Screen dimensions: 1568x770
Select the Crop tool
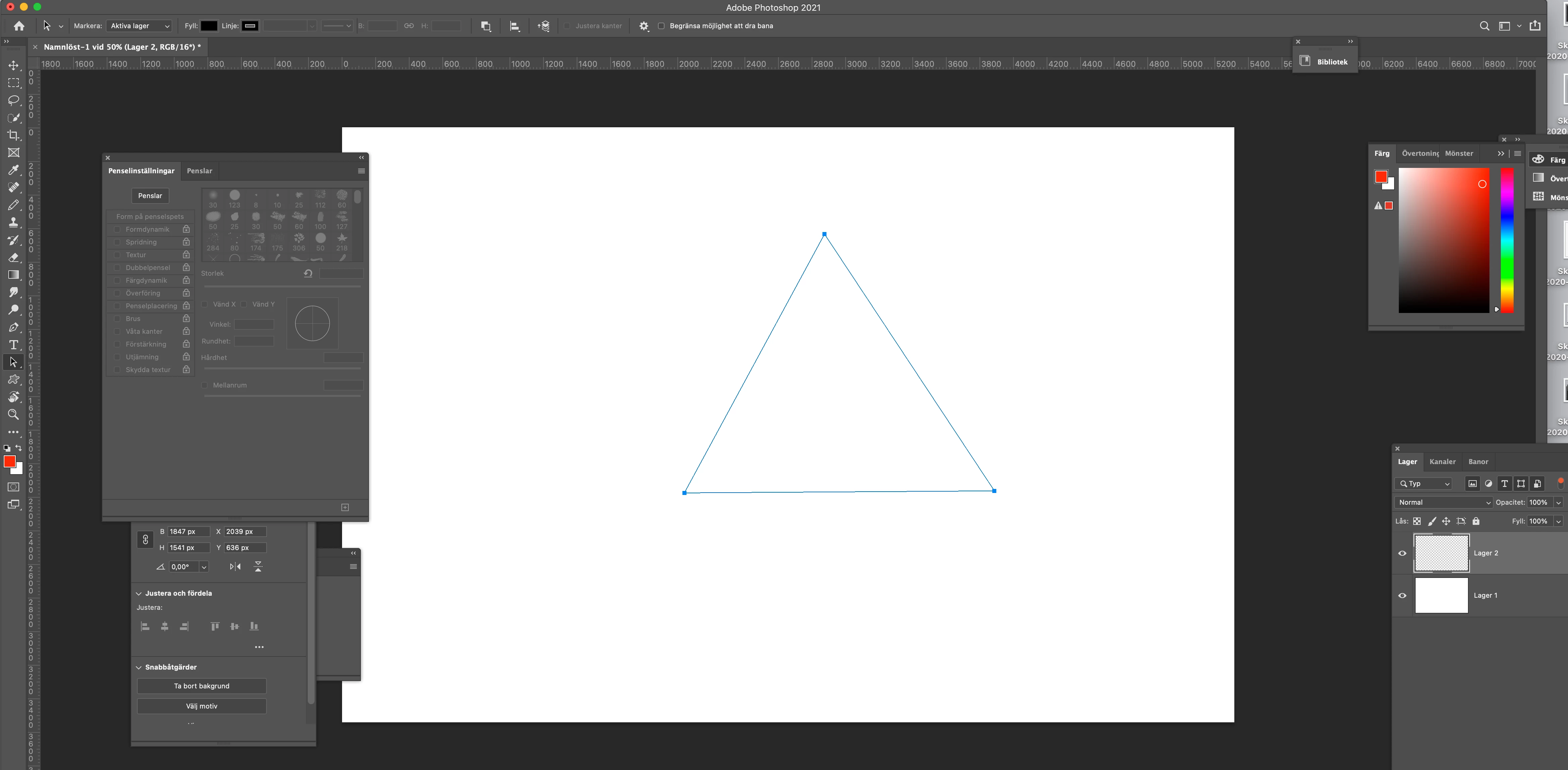click(13, 135)
